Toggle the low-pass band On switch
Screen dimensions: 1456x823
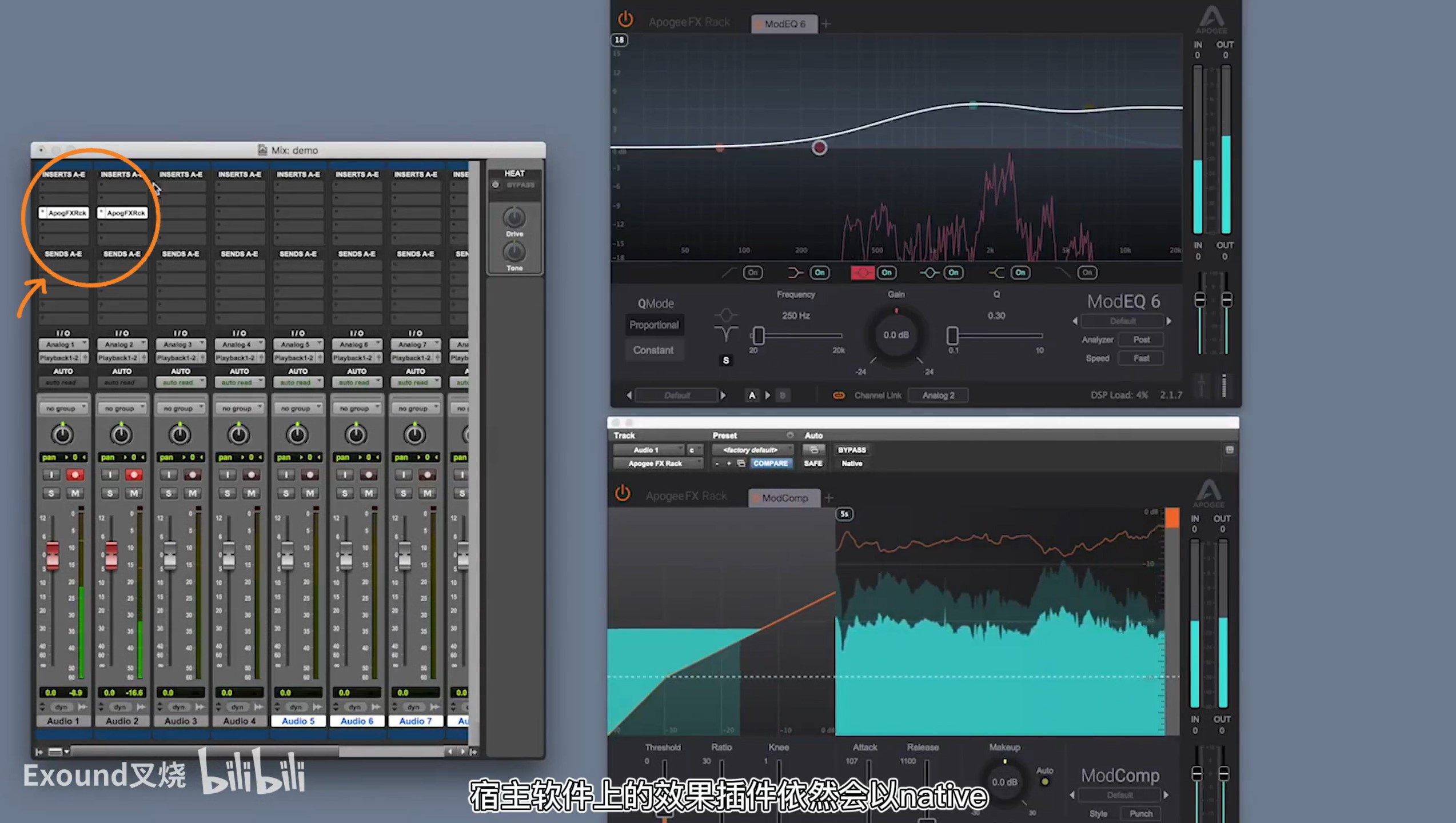1087,273
